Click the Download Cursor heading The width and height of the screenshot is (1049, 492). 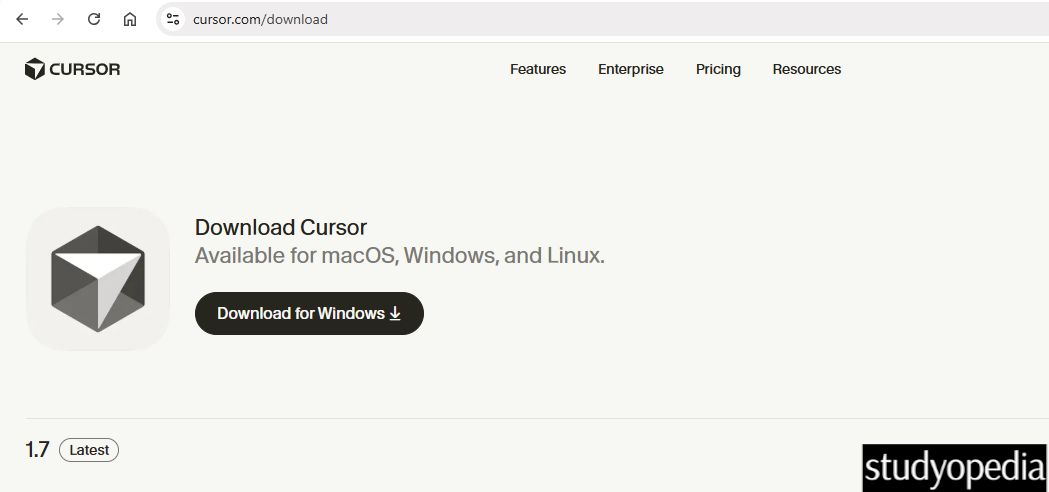tap(281, 228)
